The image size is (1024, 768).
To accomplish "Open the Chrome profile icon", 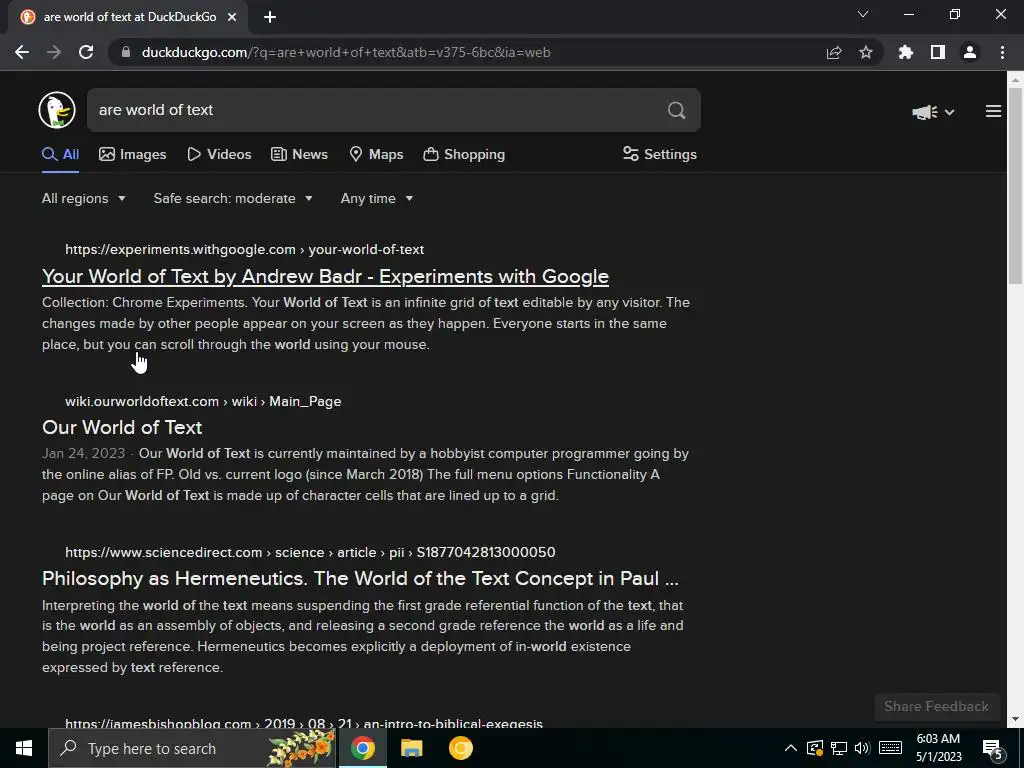I will tap(970, 52).
